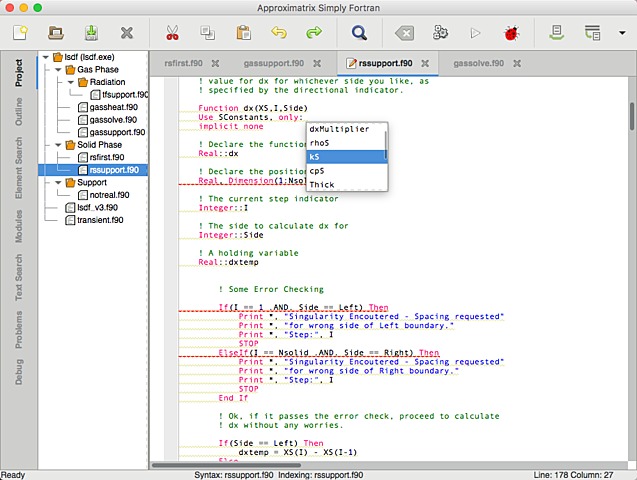Select gassheat.f90 in project tree

tap(108, 107)
